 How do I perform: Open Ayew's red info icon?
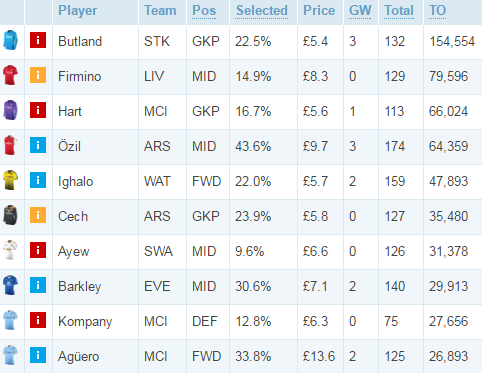(x=38, y=250)
